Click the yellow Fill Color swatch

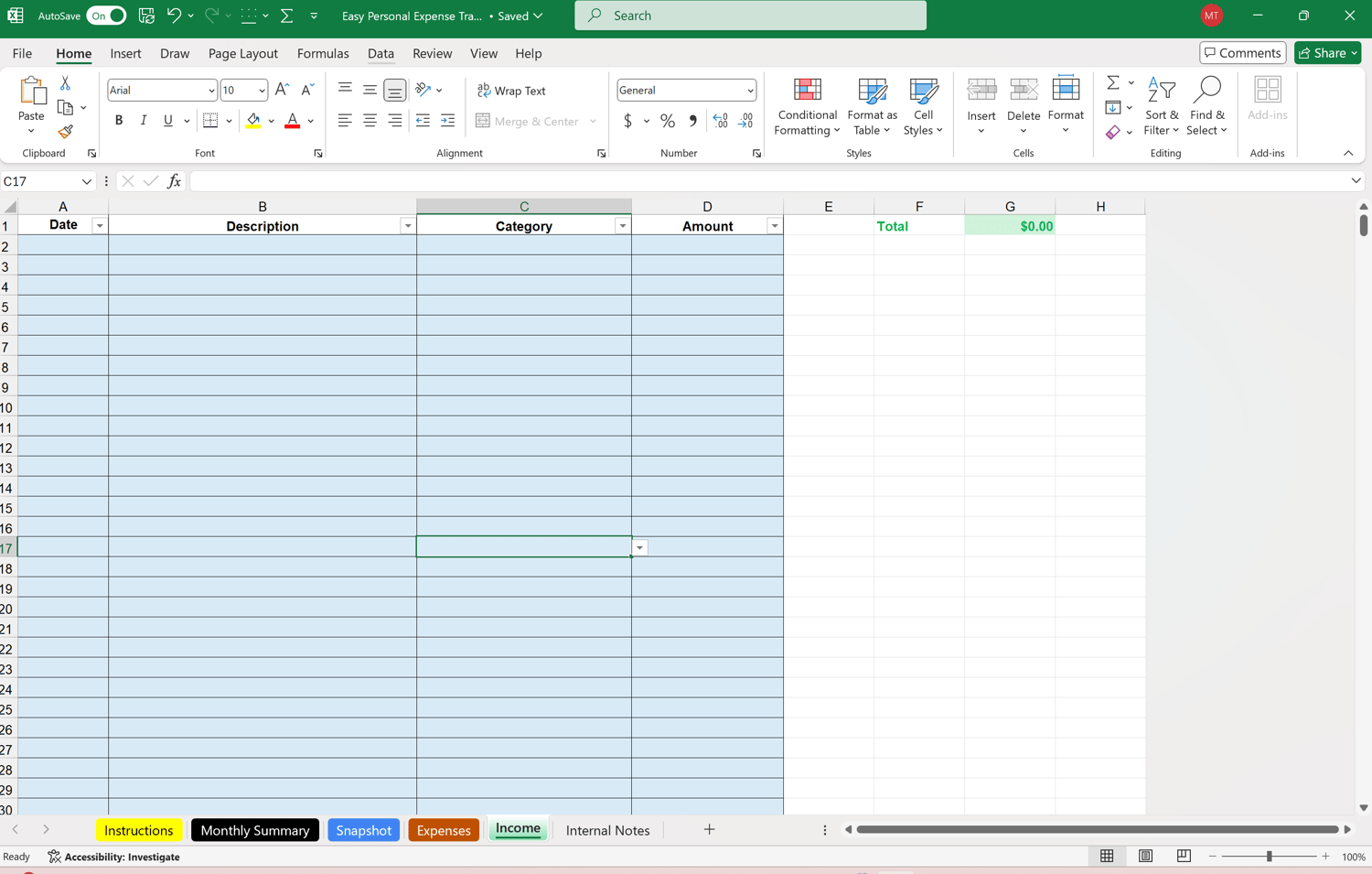pyautogui.click(x=253, y=121)
